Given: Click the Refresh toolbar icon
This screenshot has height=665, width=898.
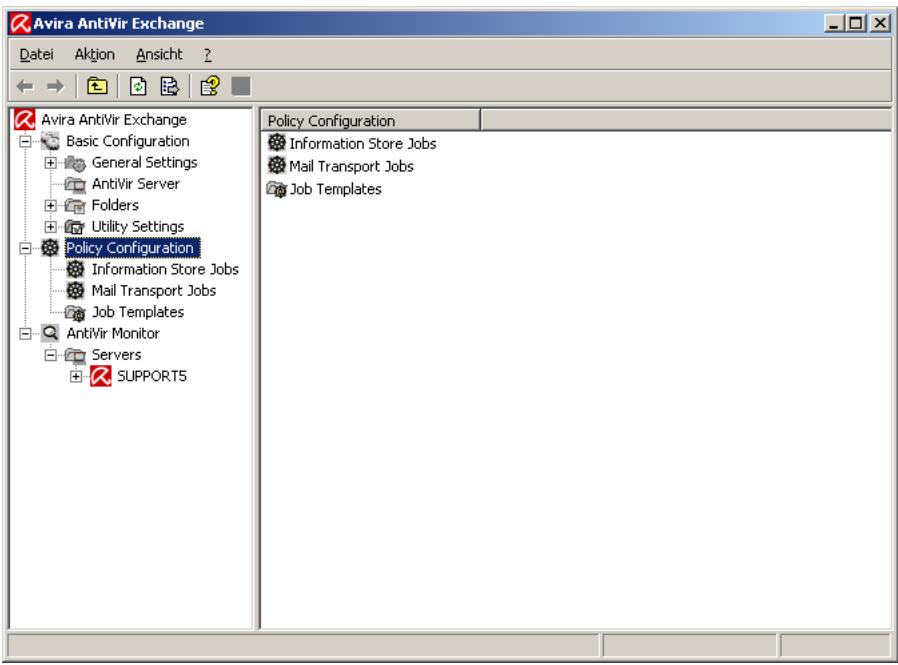Looking at the screenshot, I should [x=138, y=86].
